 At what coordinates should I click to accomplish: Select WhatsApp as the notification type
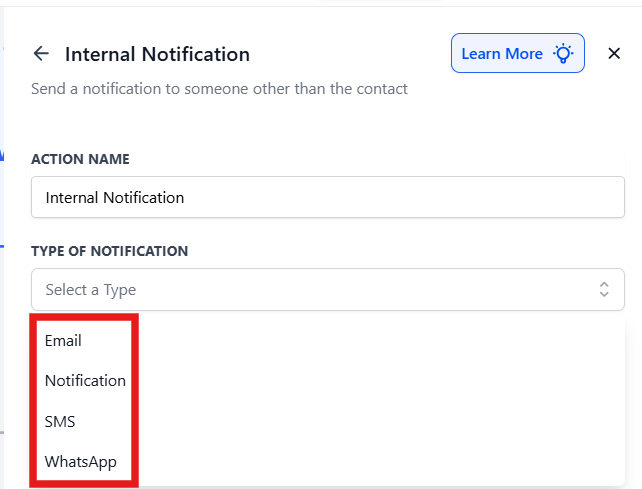pos(81,462)
